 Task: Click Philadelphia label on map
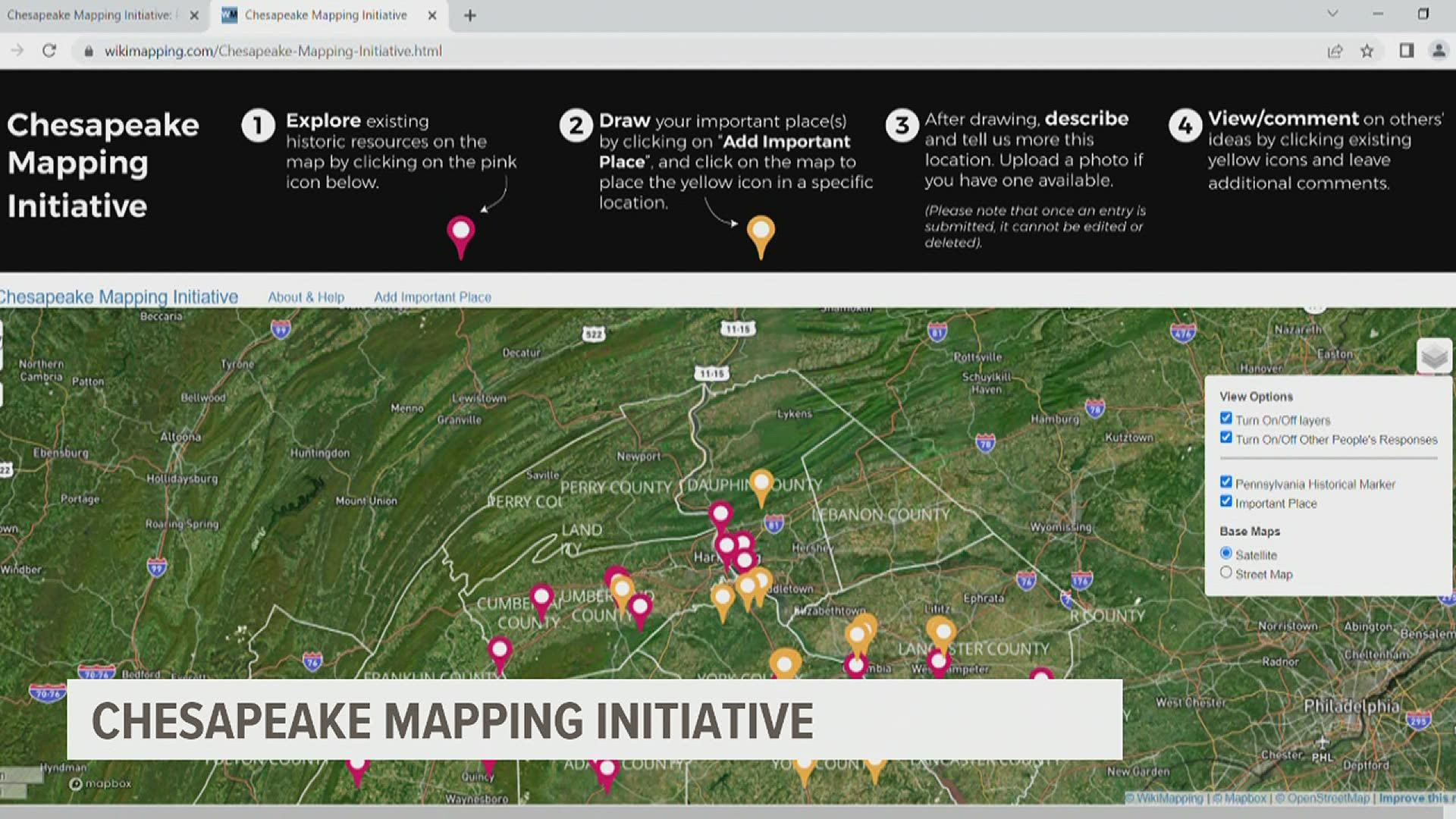pos(1352,706)
